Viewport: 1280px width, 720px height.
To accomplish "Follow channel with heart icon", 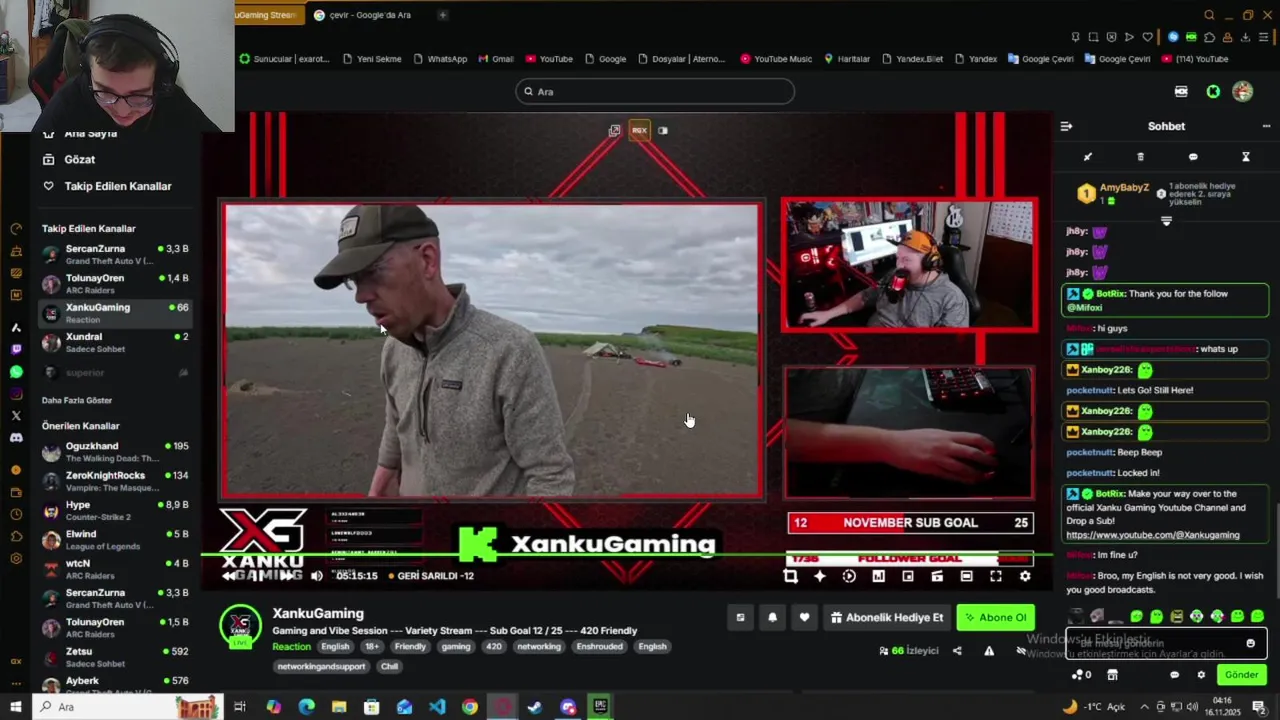I will click(804, 617).
